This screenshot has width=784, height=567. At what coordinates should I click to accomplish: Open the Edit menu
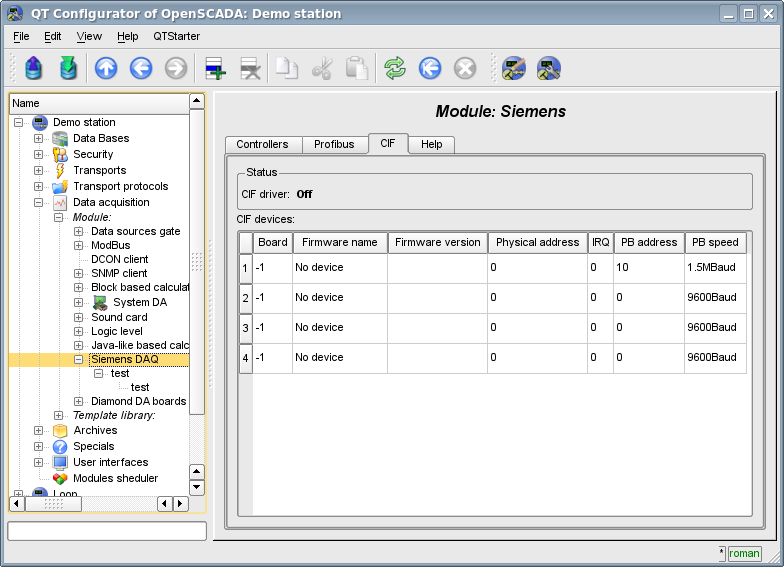click(52, 36)
